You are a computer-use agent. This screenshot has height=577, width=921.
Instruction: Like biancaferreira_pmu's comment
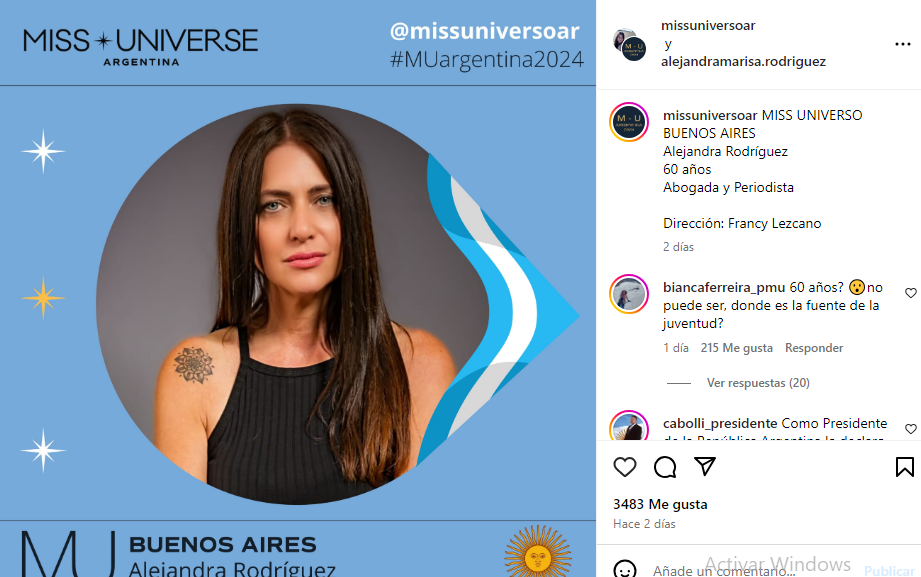[x=910, y=293]
